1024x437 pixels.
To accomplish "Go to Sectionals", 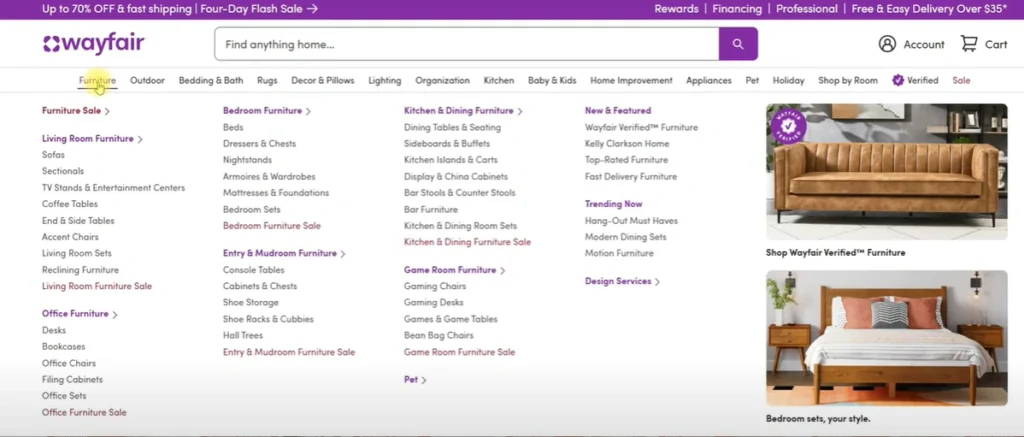I will point(63,171).
